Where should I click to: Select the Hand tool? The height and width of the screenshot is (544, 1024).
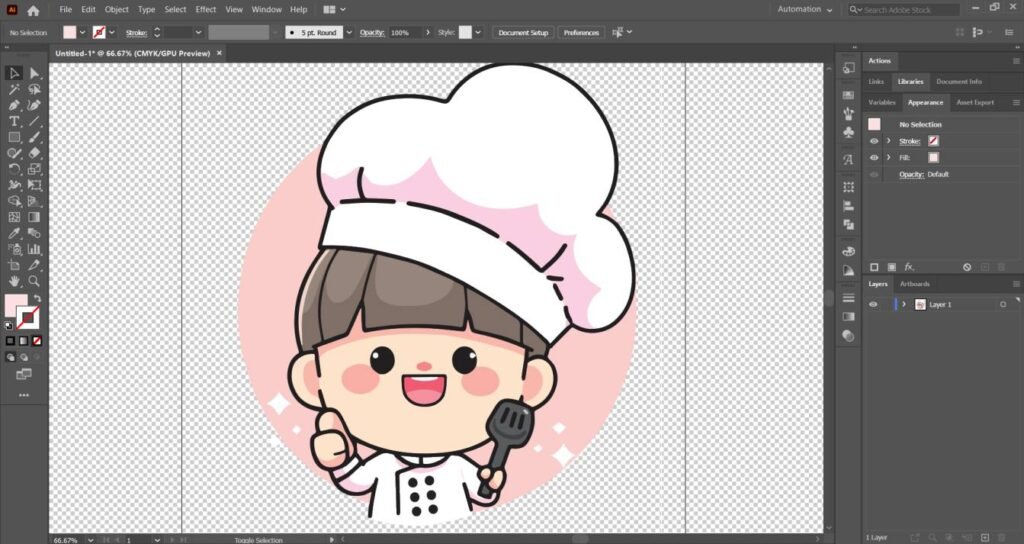point(14,281)
